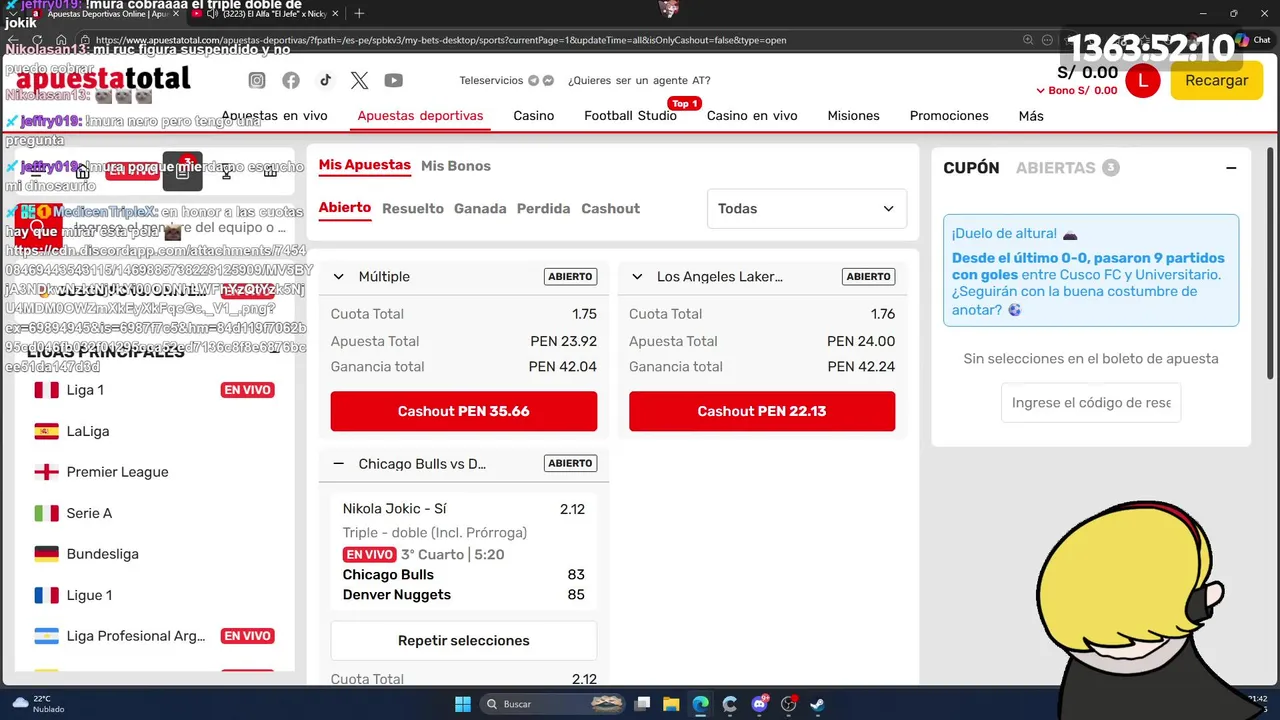Open the bet slip icon with badge 3

(183, 171)
